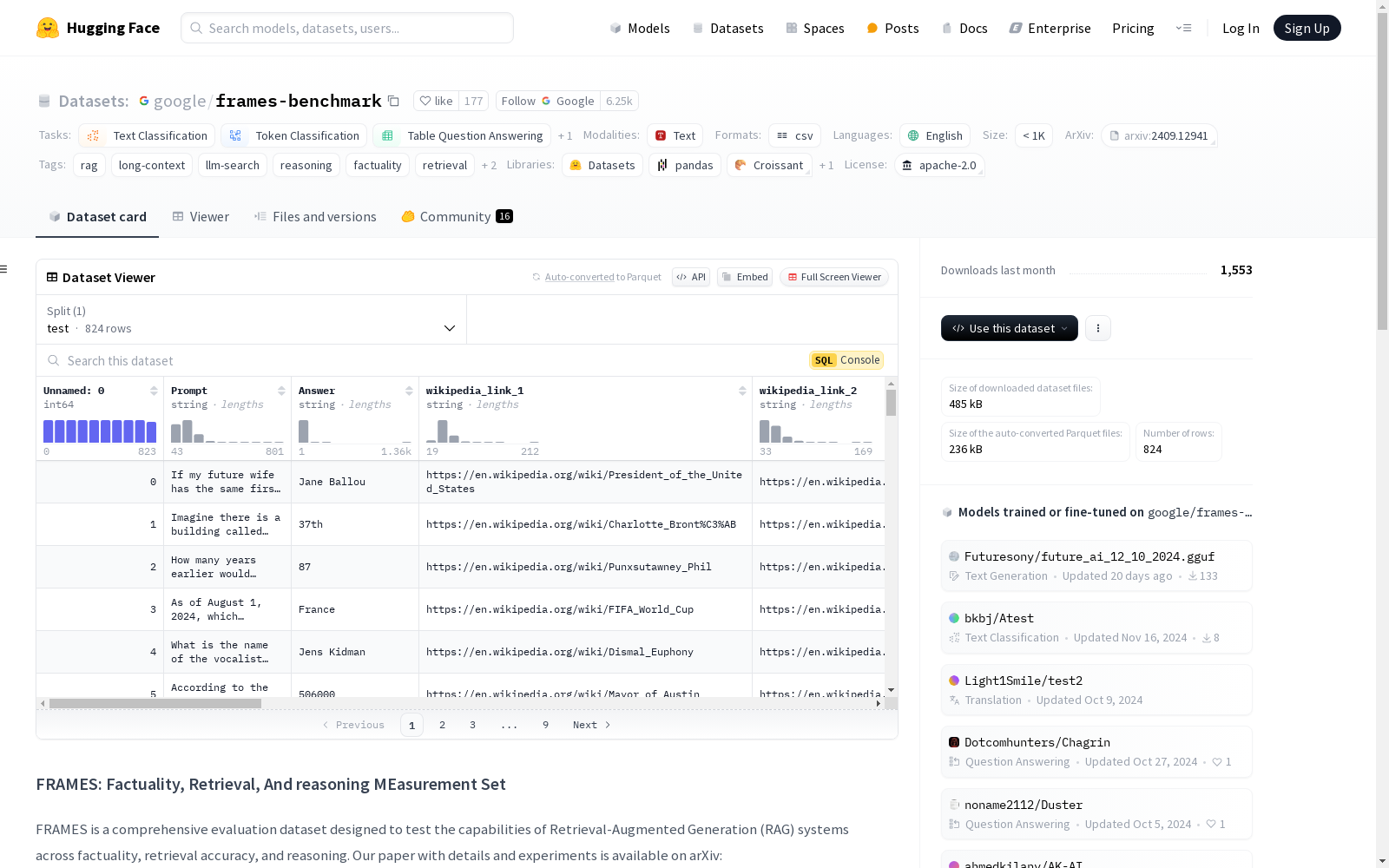Click the Datasets library tag
1389x868 pixels.
pyautogui.click(x=602, y=165)
